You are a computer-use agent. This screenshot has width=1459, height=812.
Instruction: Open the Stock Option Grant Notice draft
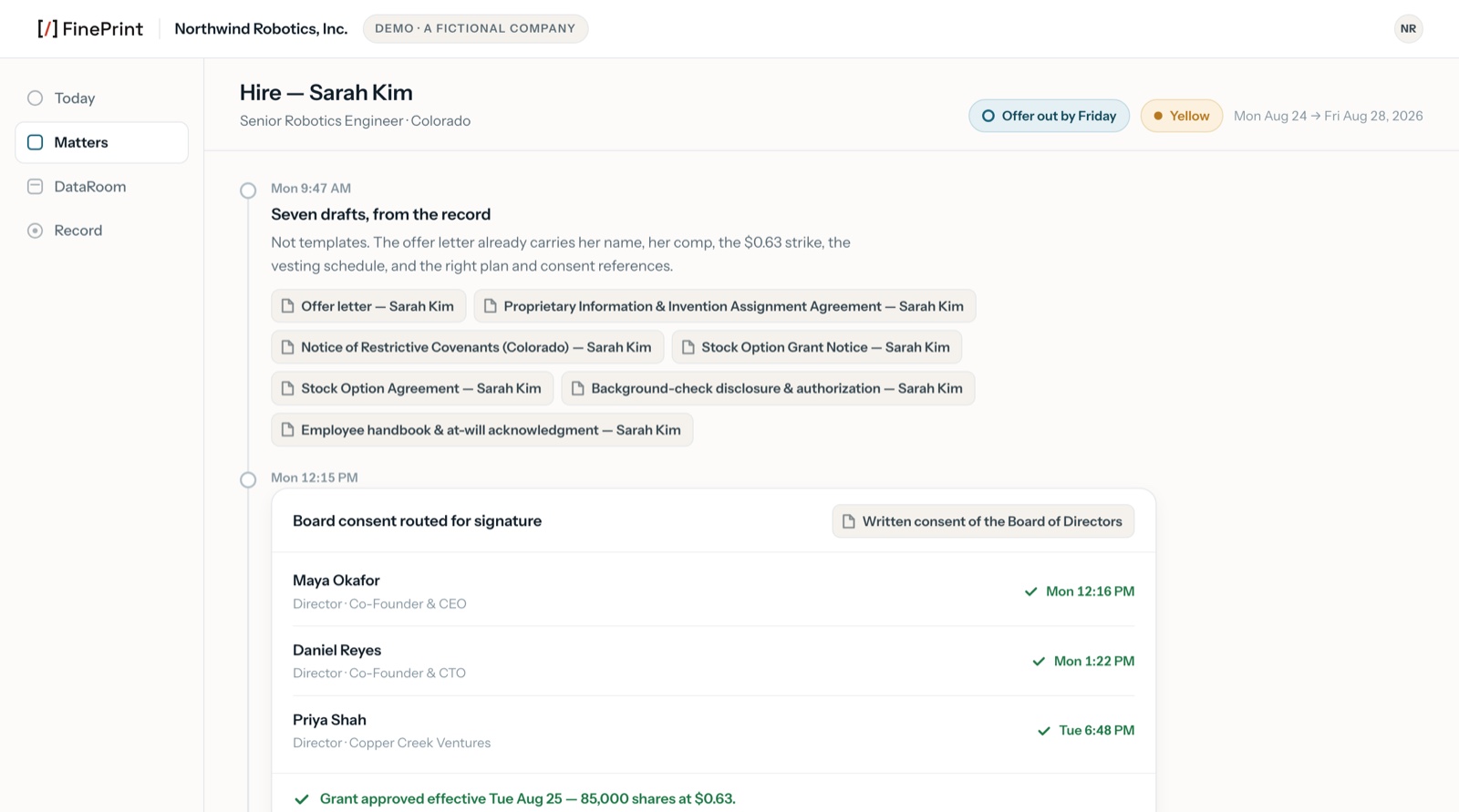coord(817,347)
